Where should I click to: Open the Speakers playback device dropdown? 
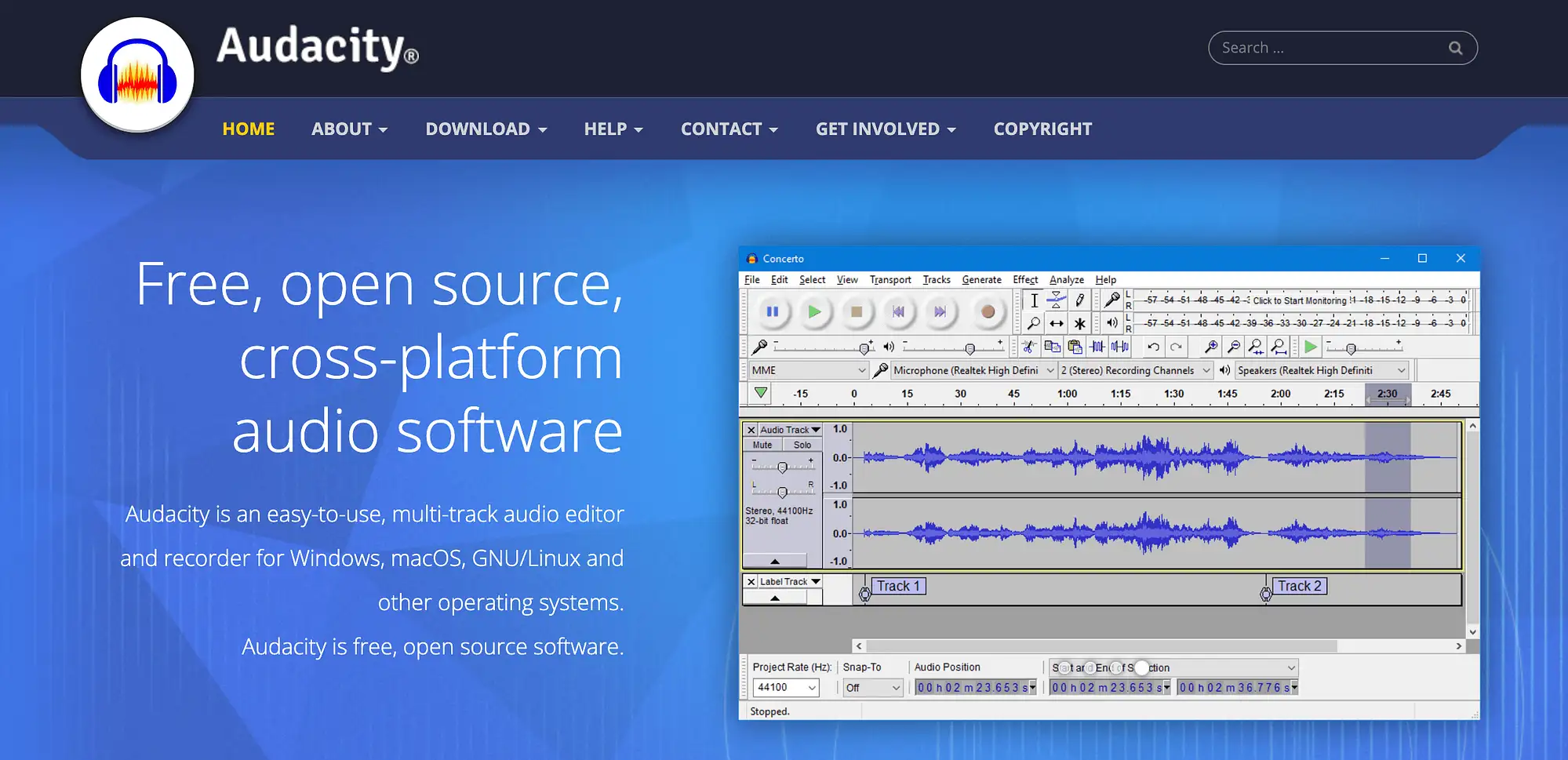tap(1322, 370)
